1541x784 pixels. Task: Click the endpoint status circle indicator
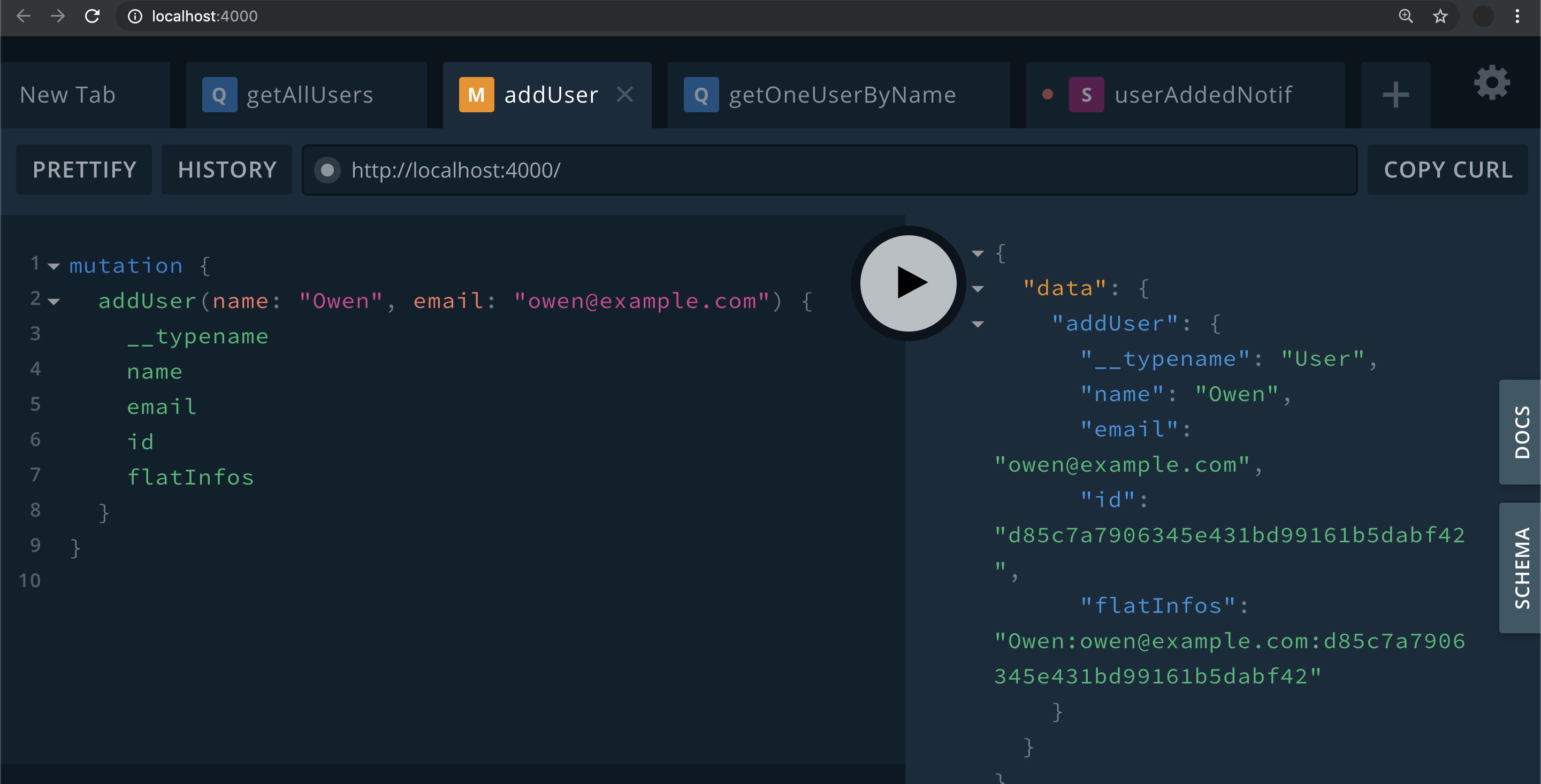327,171
